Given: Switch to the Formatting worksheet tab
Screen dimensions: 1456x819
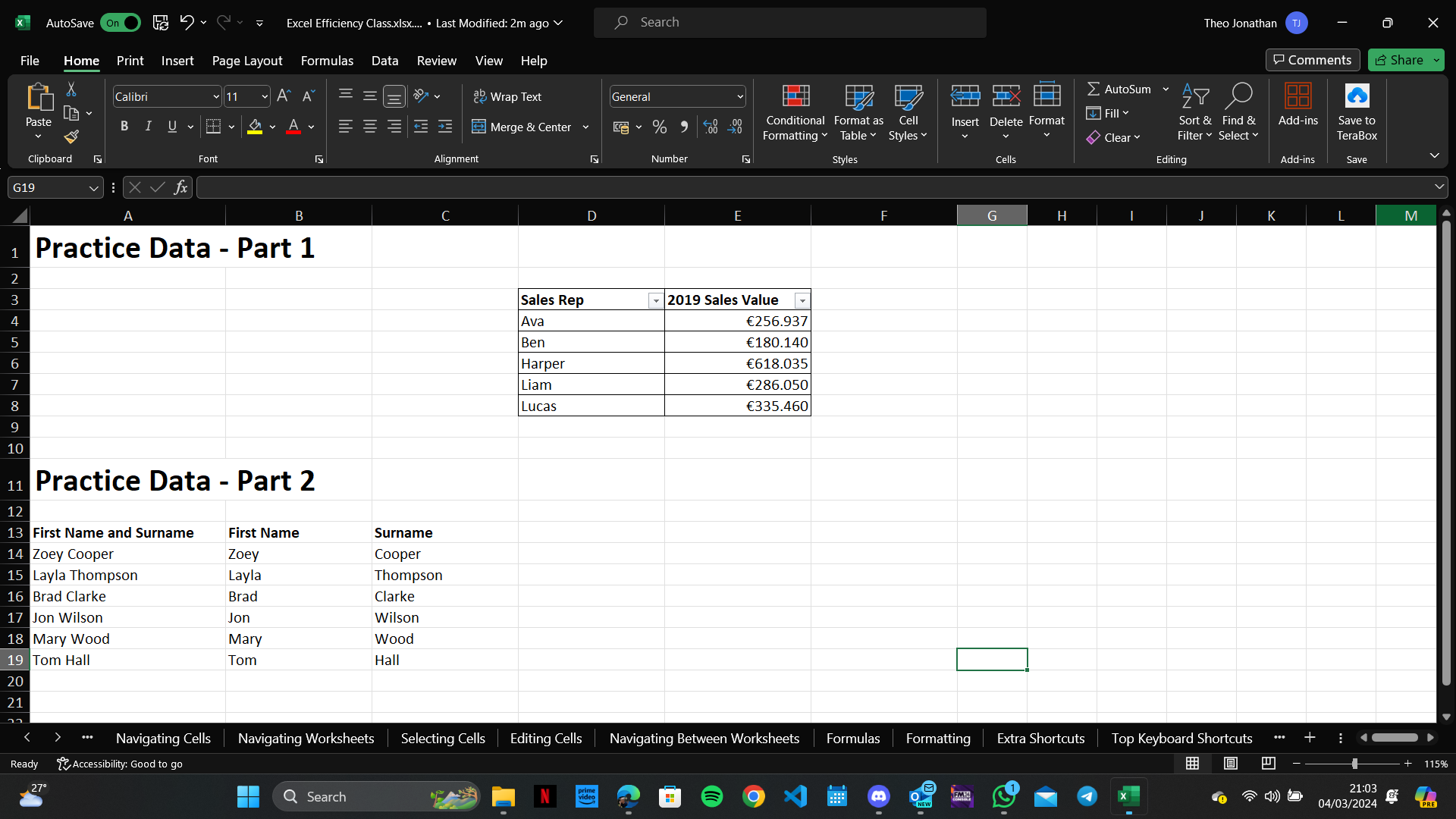Looking at the screenshot, I should pyautogui.click(x=938, y=739).
